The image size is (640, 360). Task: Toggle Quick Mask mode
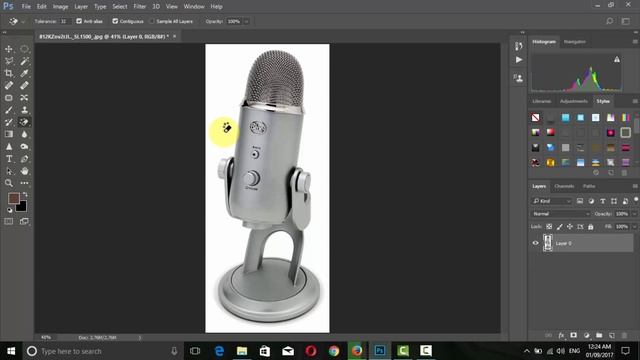pos(9,221)
